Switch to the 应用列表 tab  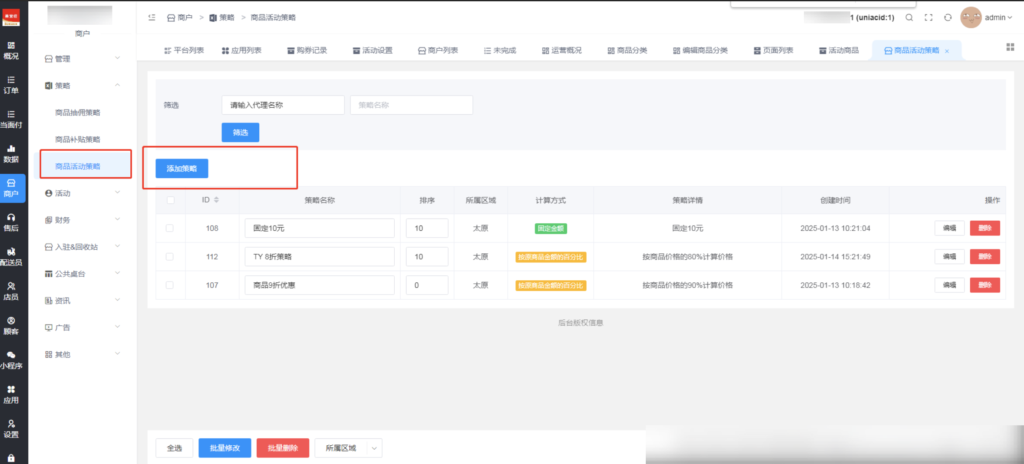[242, 50]
